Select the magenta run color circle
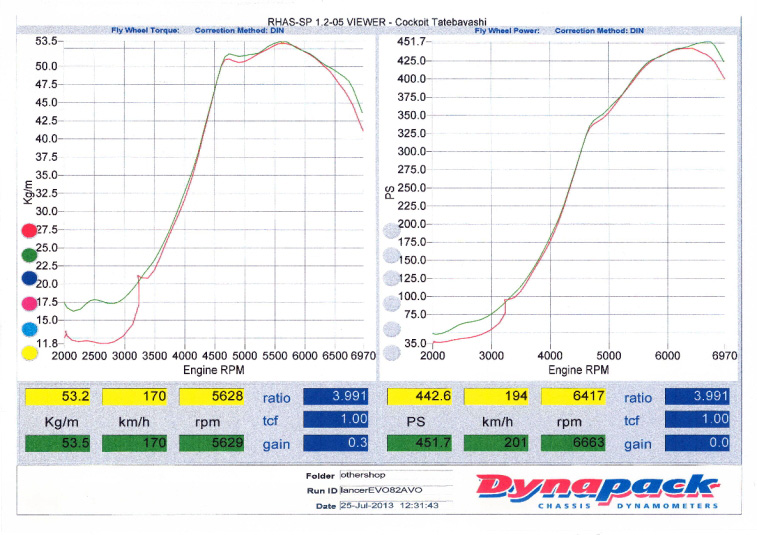The height and width of the screenshot is (535, 757). pos(29,304)
